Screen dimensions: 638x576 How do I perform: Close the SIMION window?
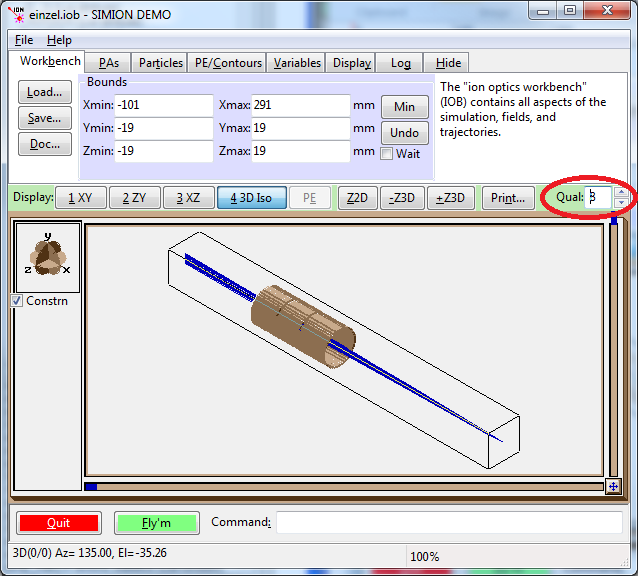pyautogui.click(x=607, y=11)
